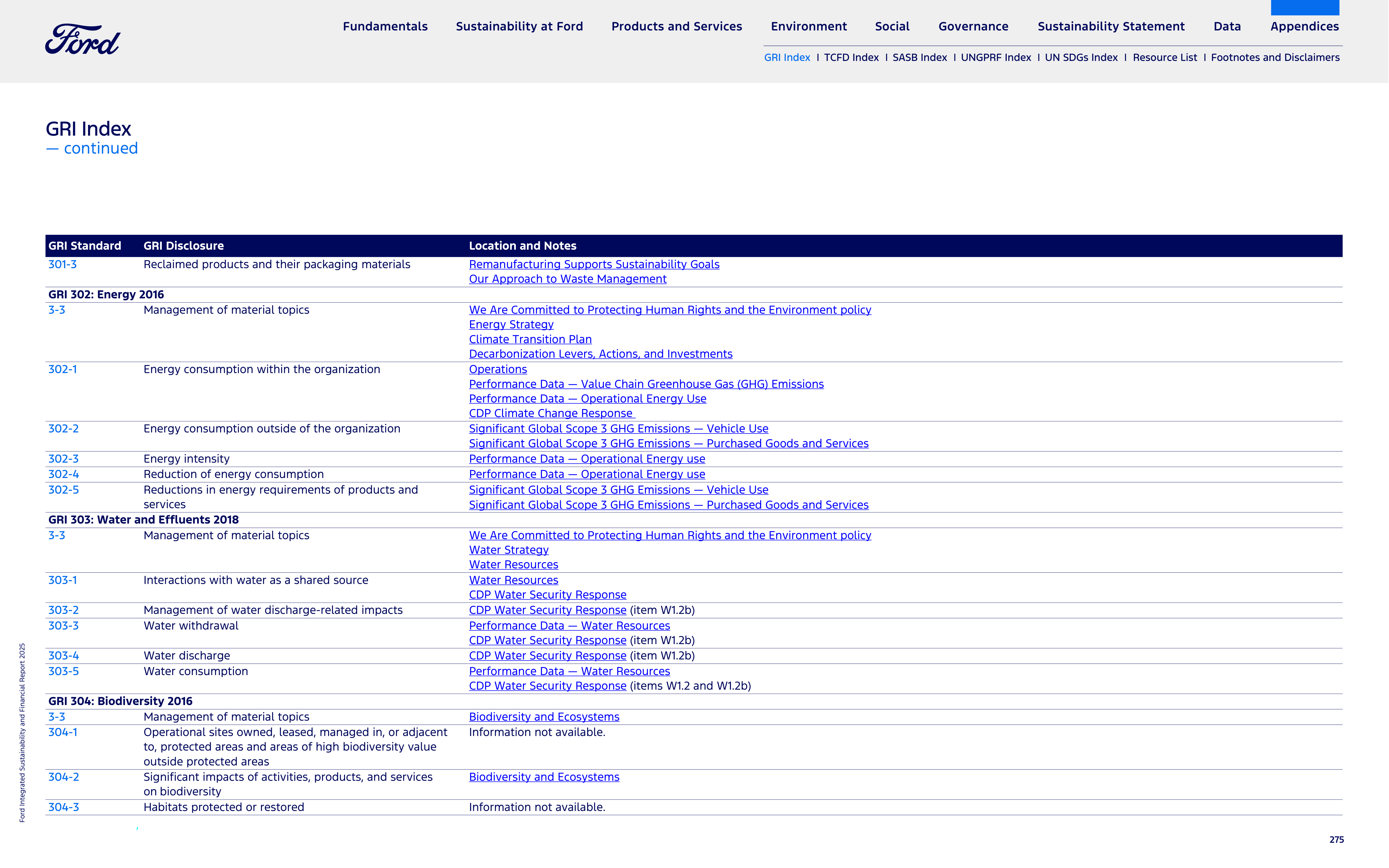1389x868 pixels.
Task: Open Water Resources link in 303-1 row
Action: pos(513,580)
